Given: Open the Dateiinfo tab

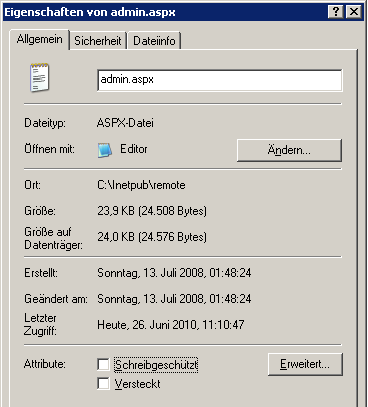Looking at the screenshot, I should pyautogui.click(x=154, y=41).
